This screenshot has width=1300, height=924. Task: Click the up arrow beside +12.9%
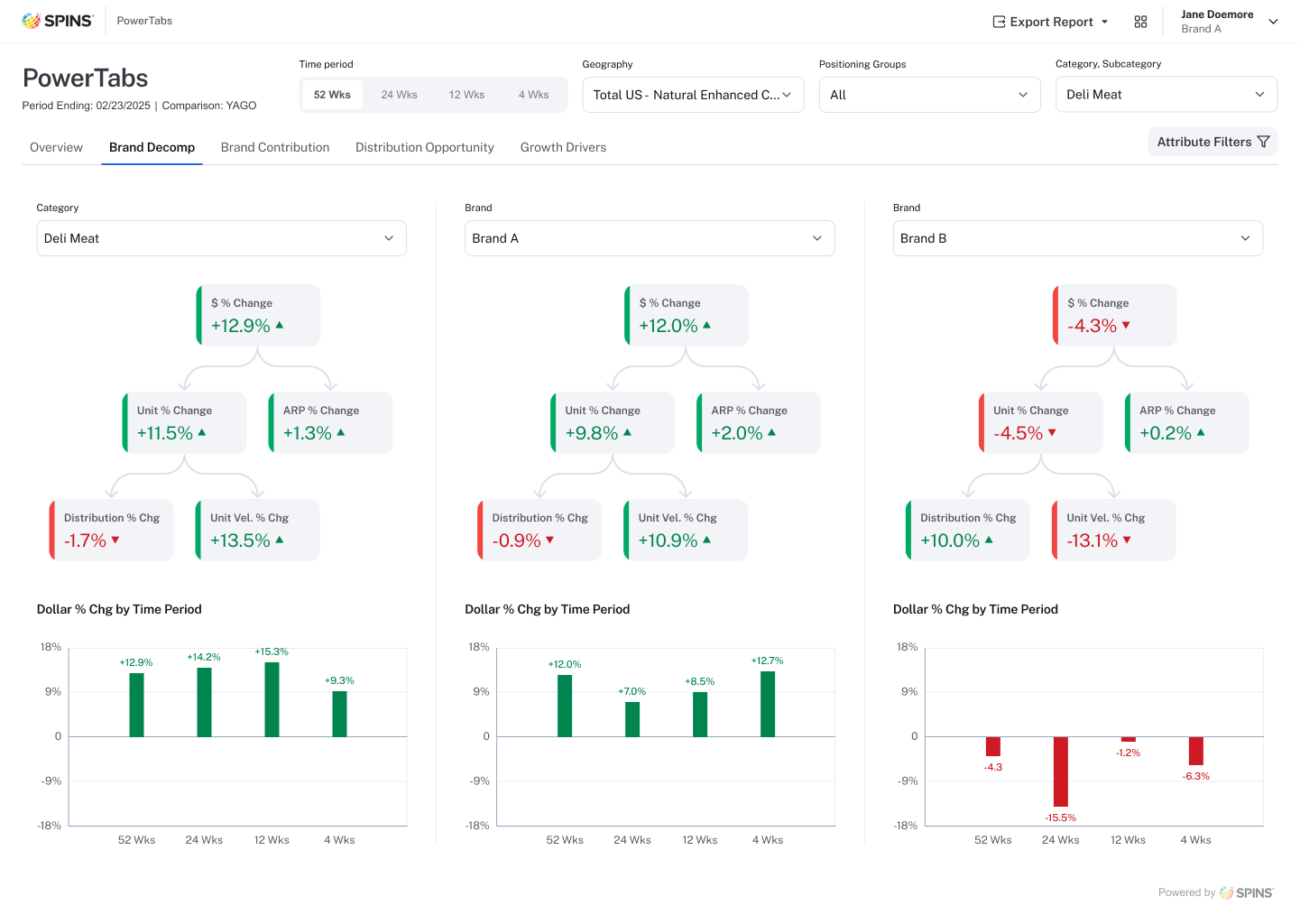pyautogui.click(x=280, y=325)
